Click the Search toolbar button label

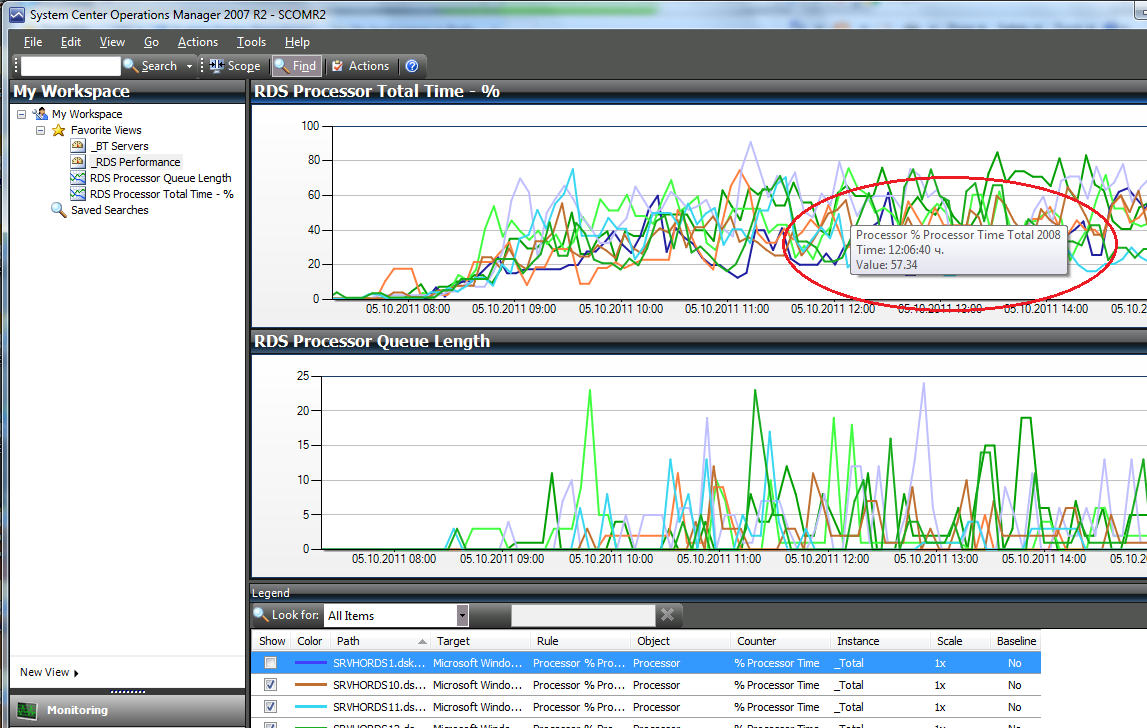tap(159, 66)
